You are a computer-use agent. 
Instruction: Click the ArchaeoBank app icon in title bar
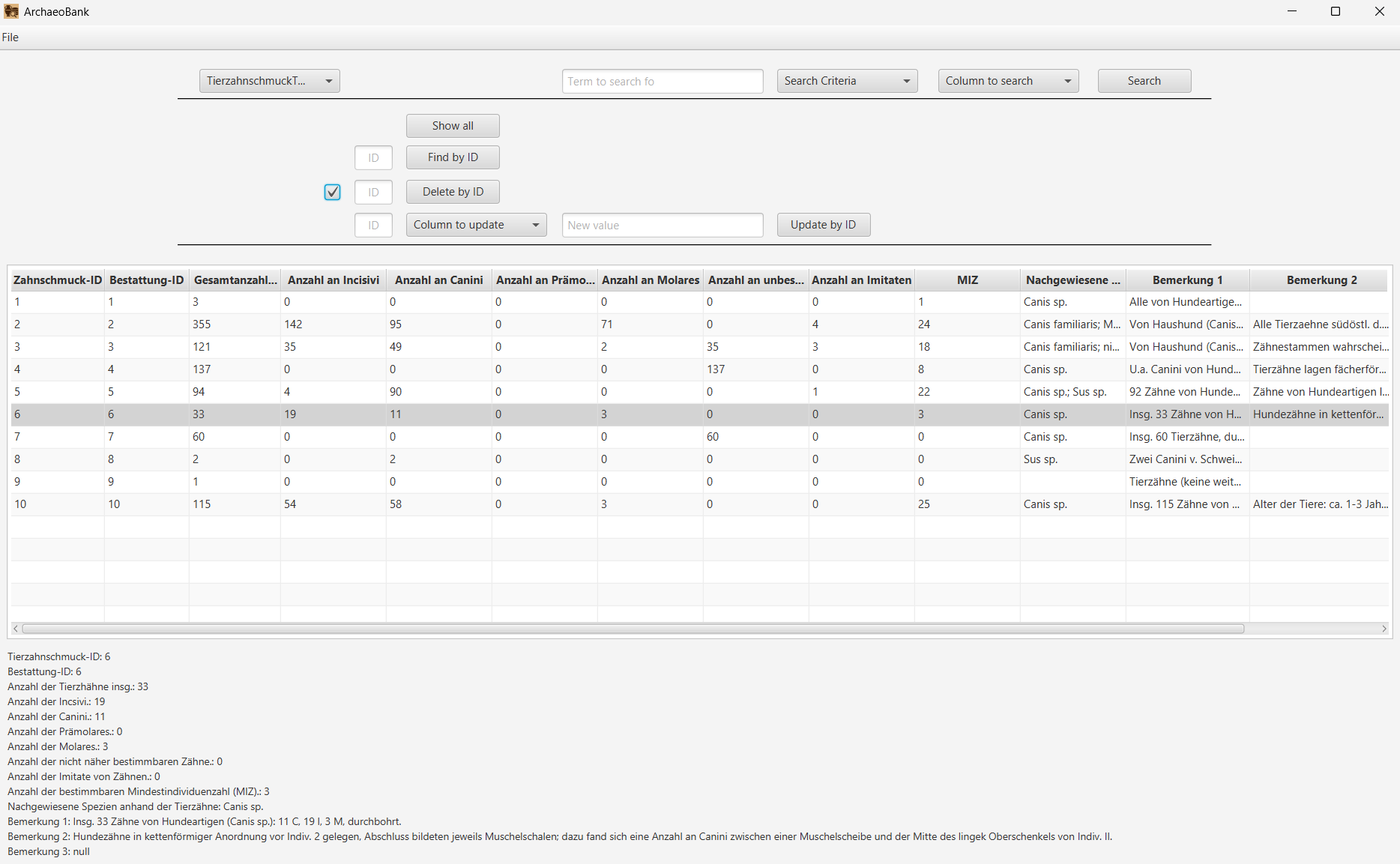coord(11,11)
